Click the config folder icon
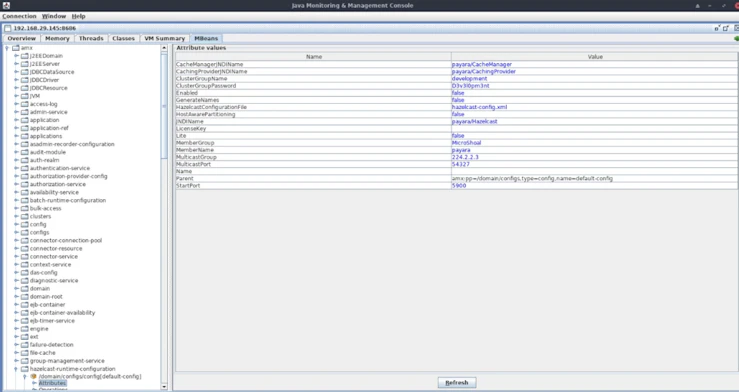Screen dimensions: 739x392 tap(25, 224)
